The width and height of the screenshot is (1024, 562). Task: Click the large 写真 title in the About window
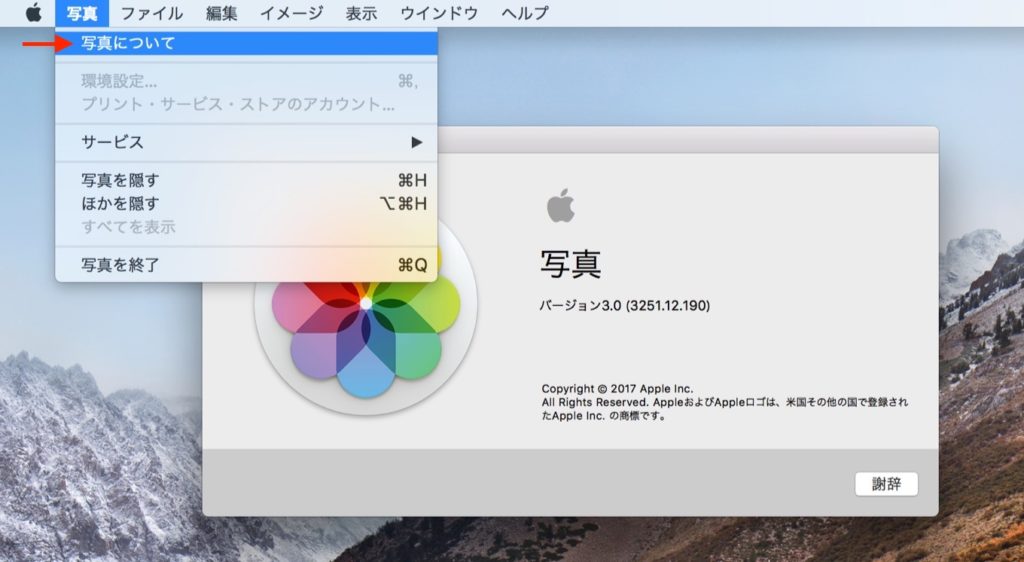(x=571, y=264)
